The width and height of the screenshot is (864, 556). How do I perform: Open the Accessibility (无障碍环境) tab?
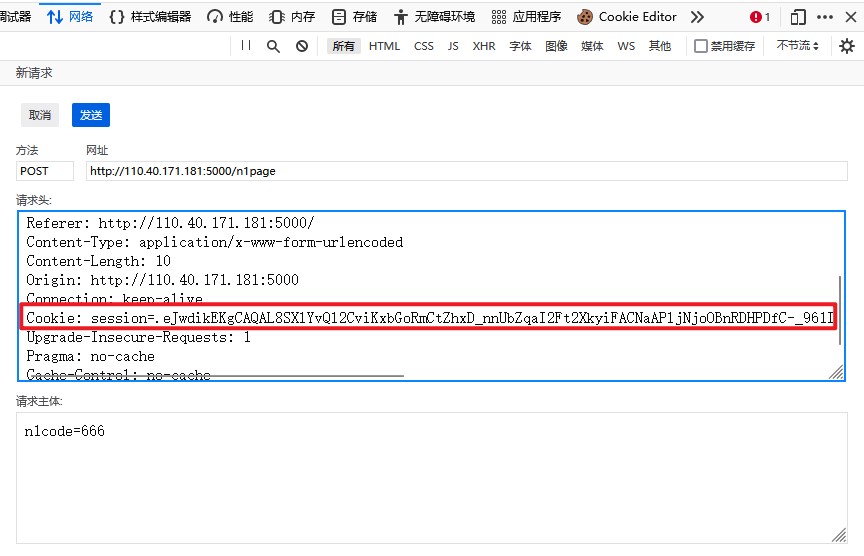[434, 17]
